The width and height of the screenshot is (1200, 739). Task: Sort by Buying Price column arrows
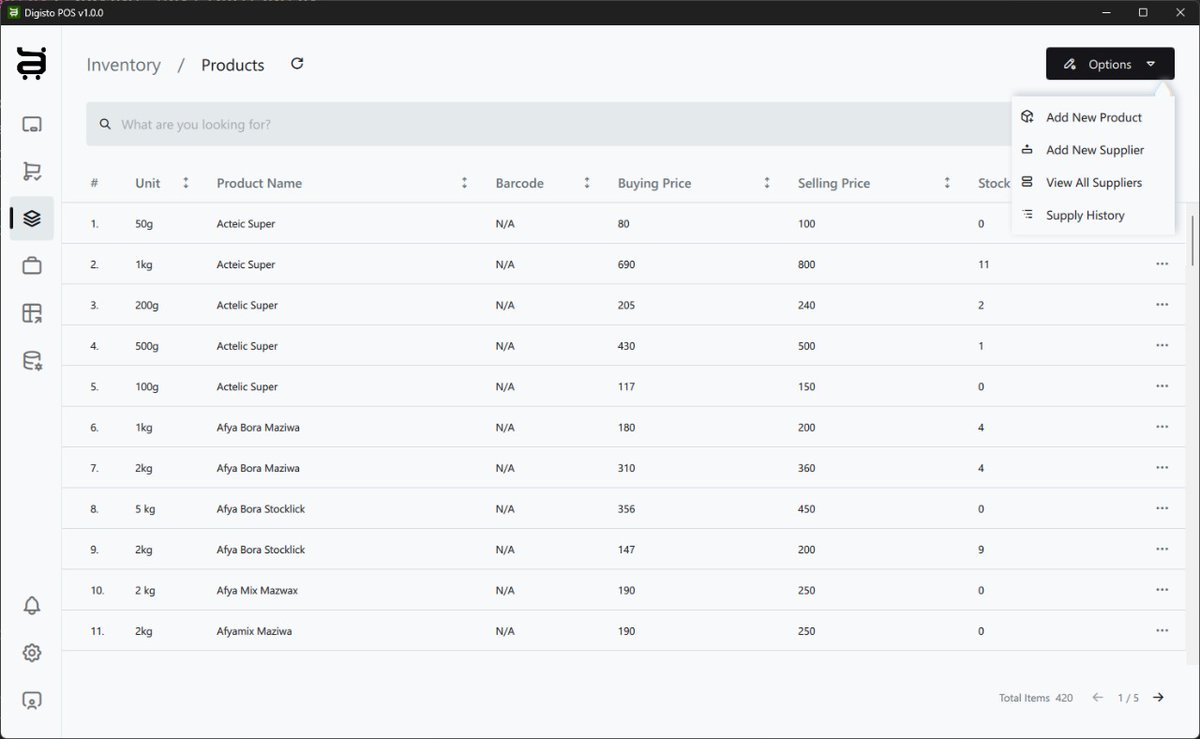click(767, 183)
